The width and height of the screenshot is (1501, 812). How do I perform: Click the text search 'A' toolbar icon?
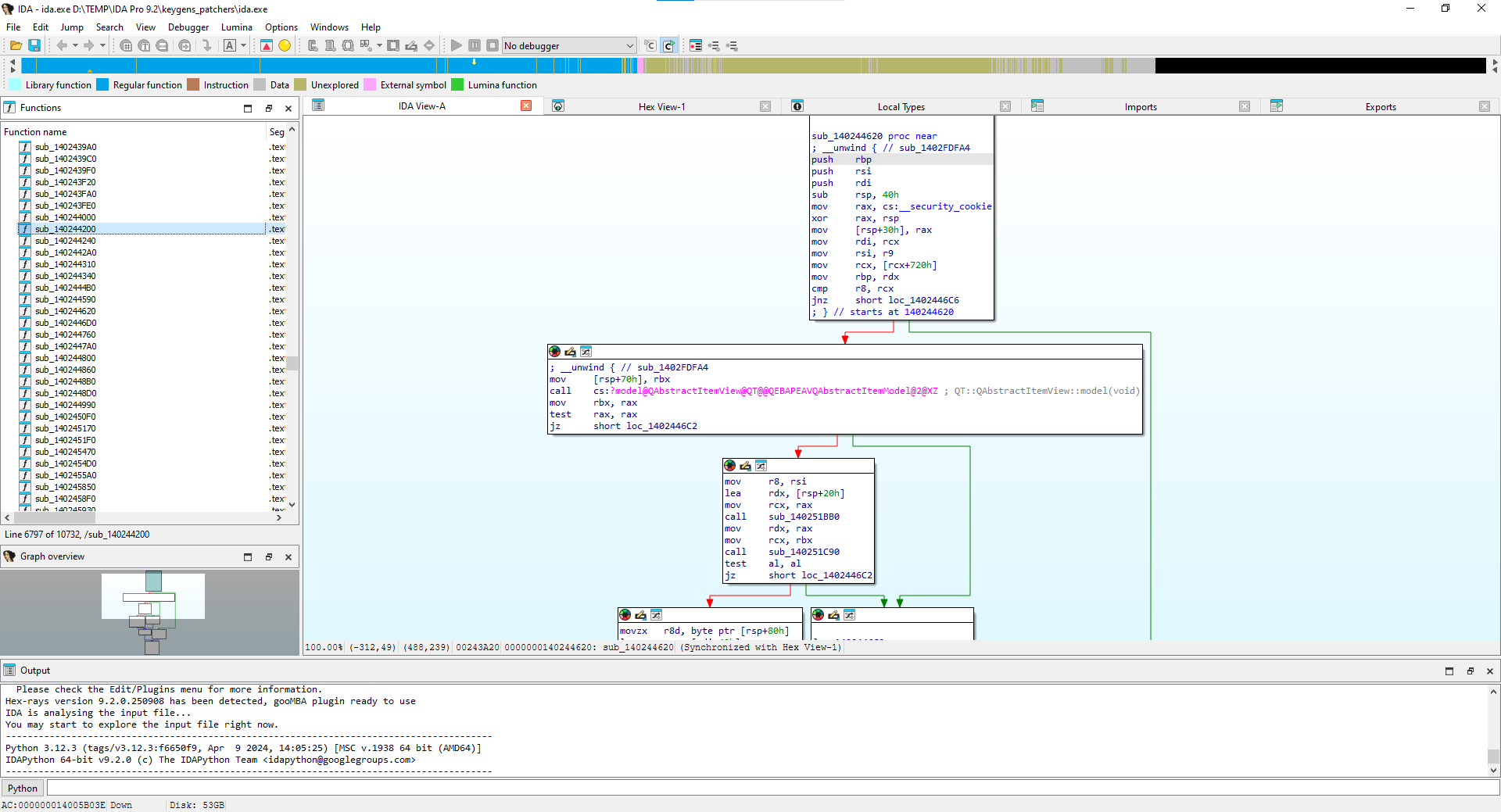(230, 45)
